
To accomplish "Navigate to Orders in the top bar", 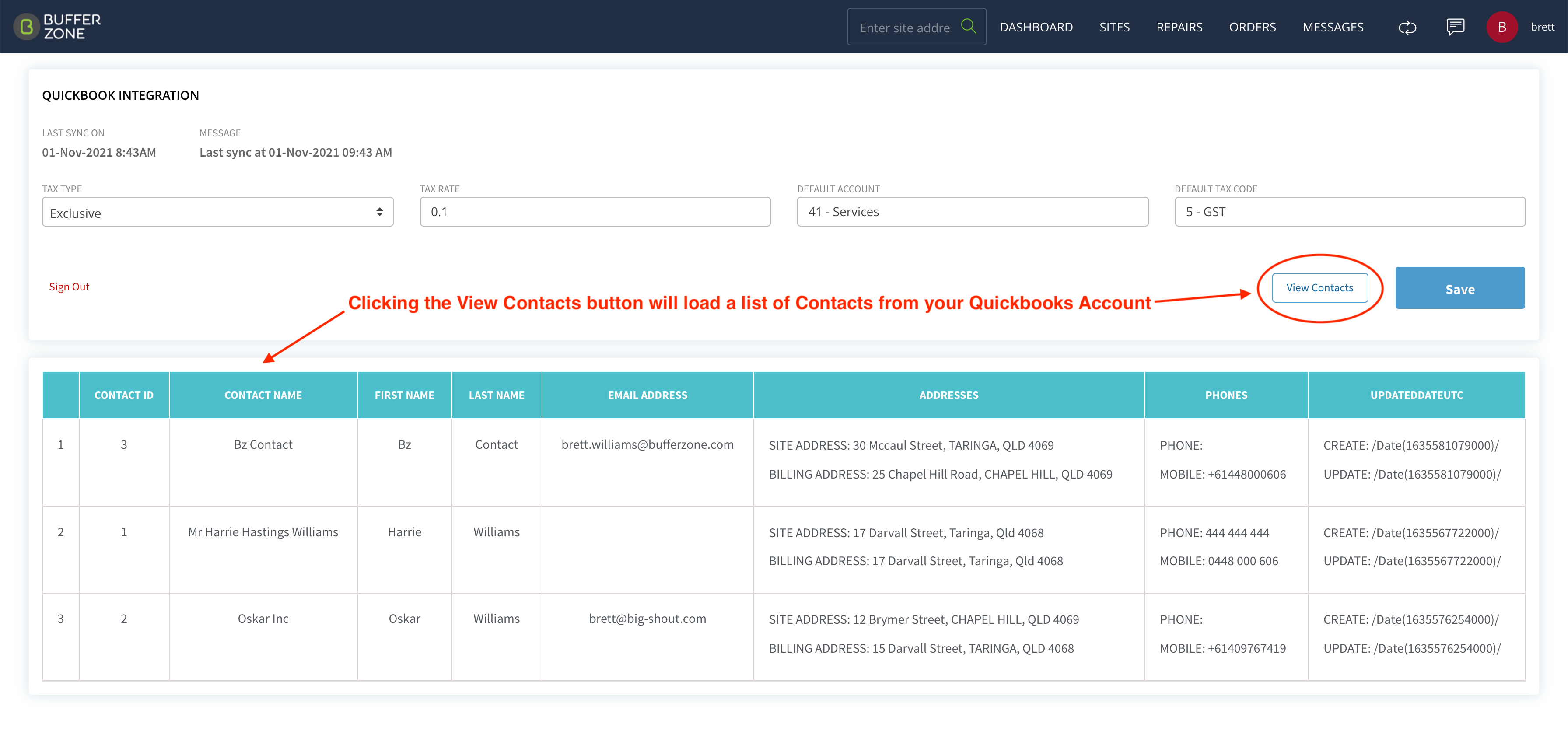I will pos(1252,27).
